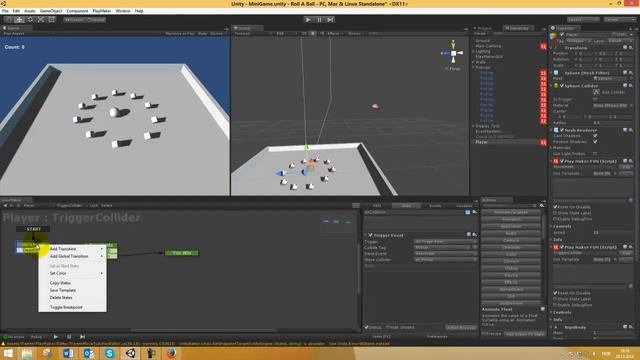The width and height of the screenshot is (640, 360).
Task: Pause the Unity game preview
Action: coord(319,20)
